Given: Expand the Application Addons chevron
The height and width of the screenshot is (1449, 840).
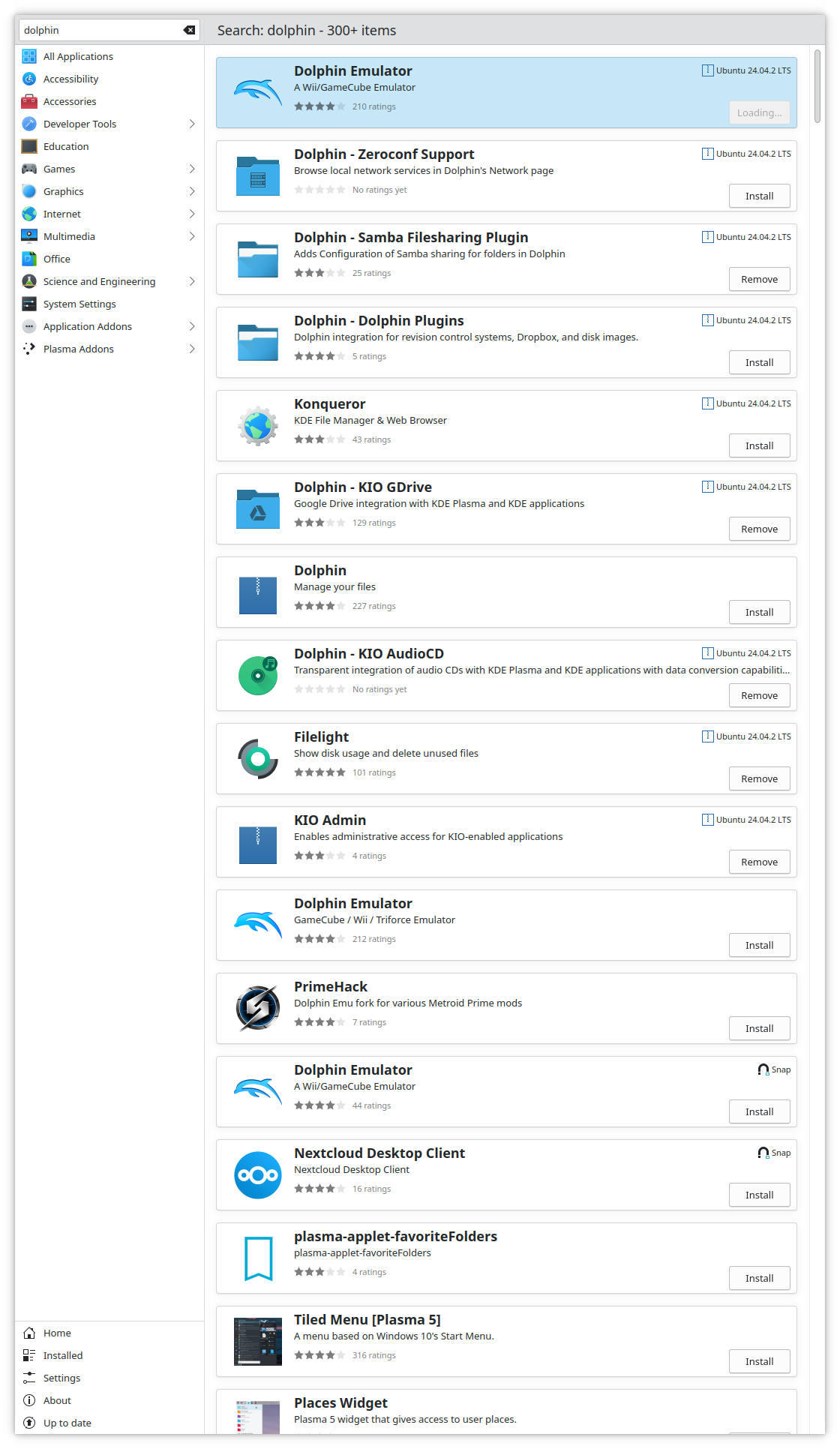Looking at the screenshot, I should point(192,326).
